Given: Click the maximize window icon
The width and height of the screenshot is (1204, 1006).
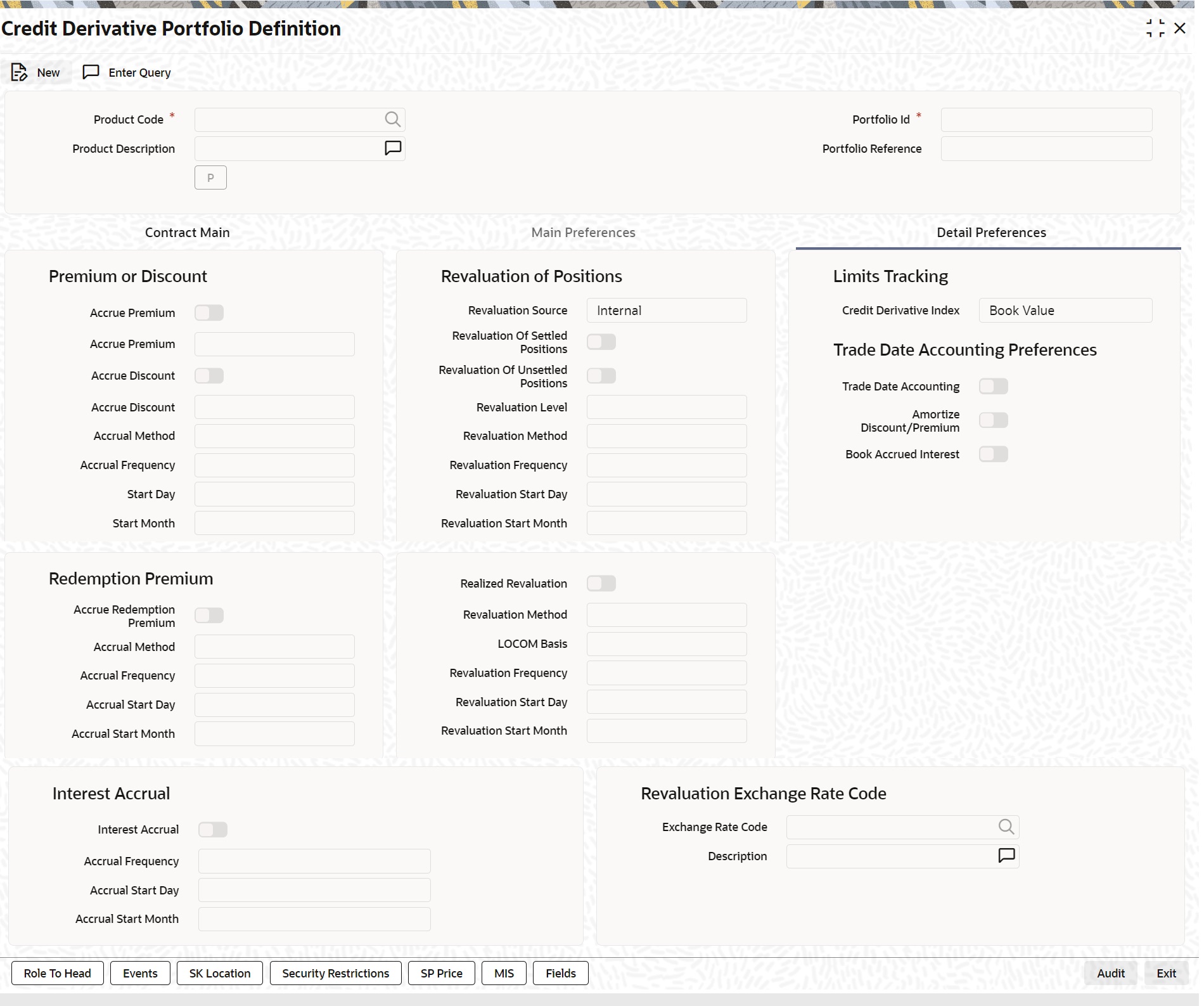Looking at the screenshot, I should point(1155,29).
